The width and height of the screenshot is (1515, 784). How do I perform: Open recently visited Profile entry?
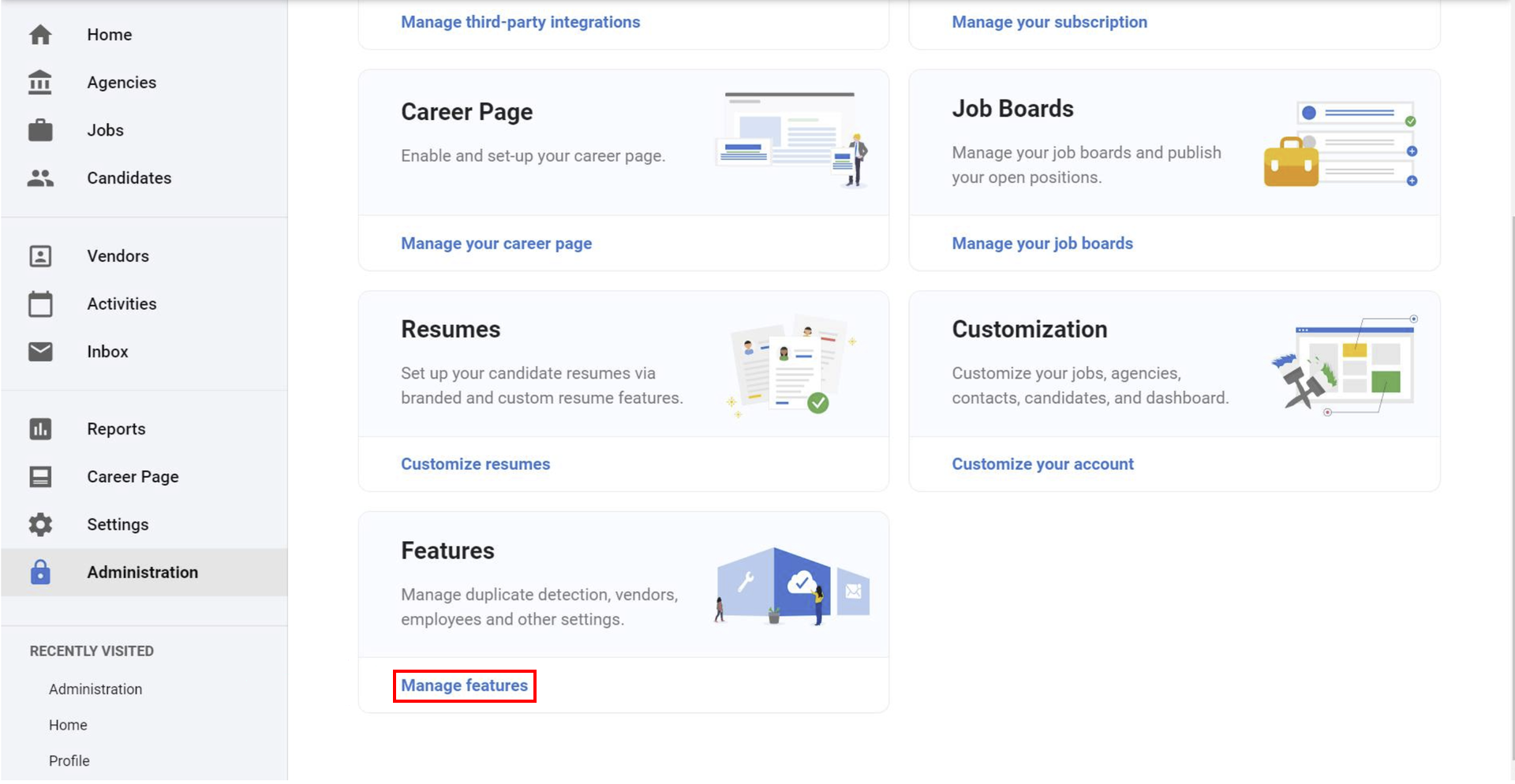tap(69, 762)
